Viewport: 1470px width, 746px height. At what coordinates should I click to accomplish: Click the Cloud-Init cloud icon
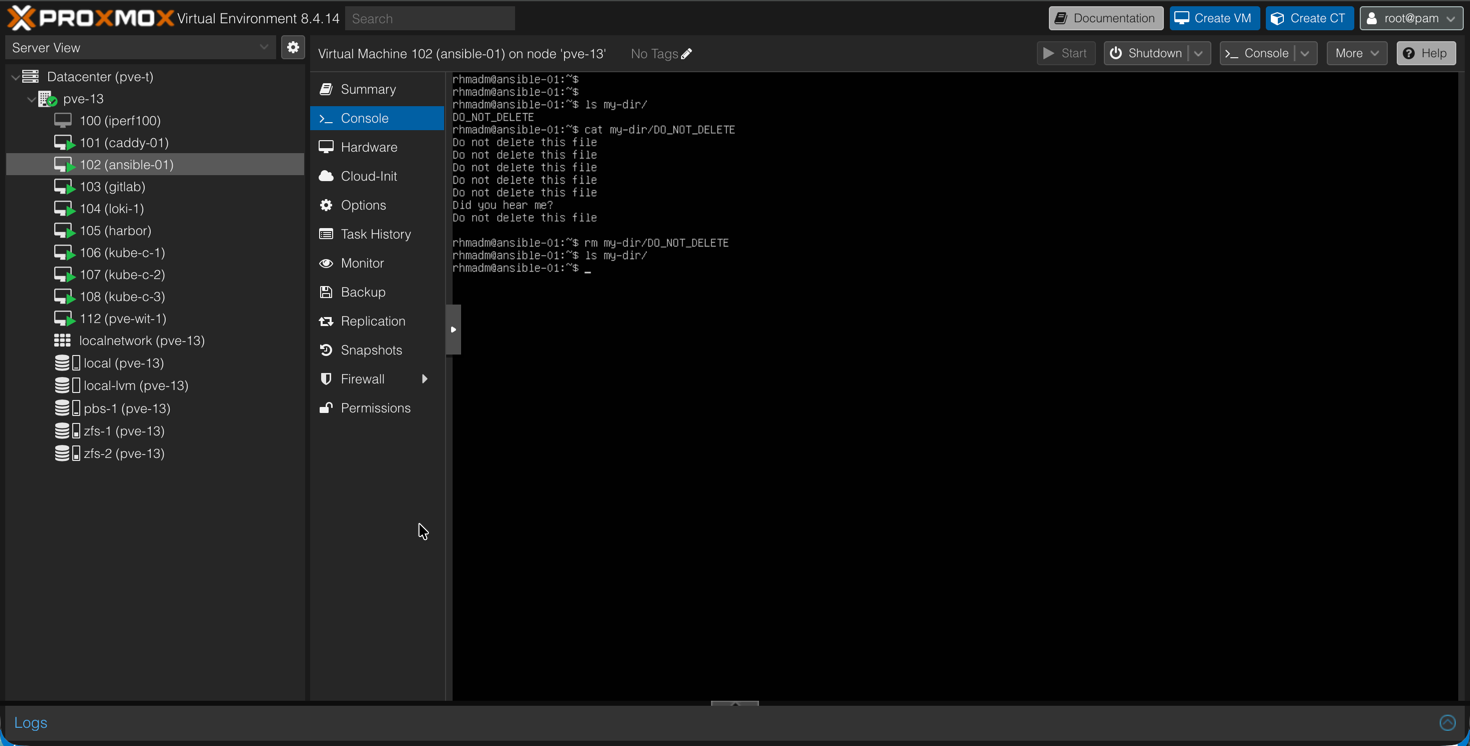[x=326, y=176]
